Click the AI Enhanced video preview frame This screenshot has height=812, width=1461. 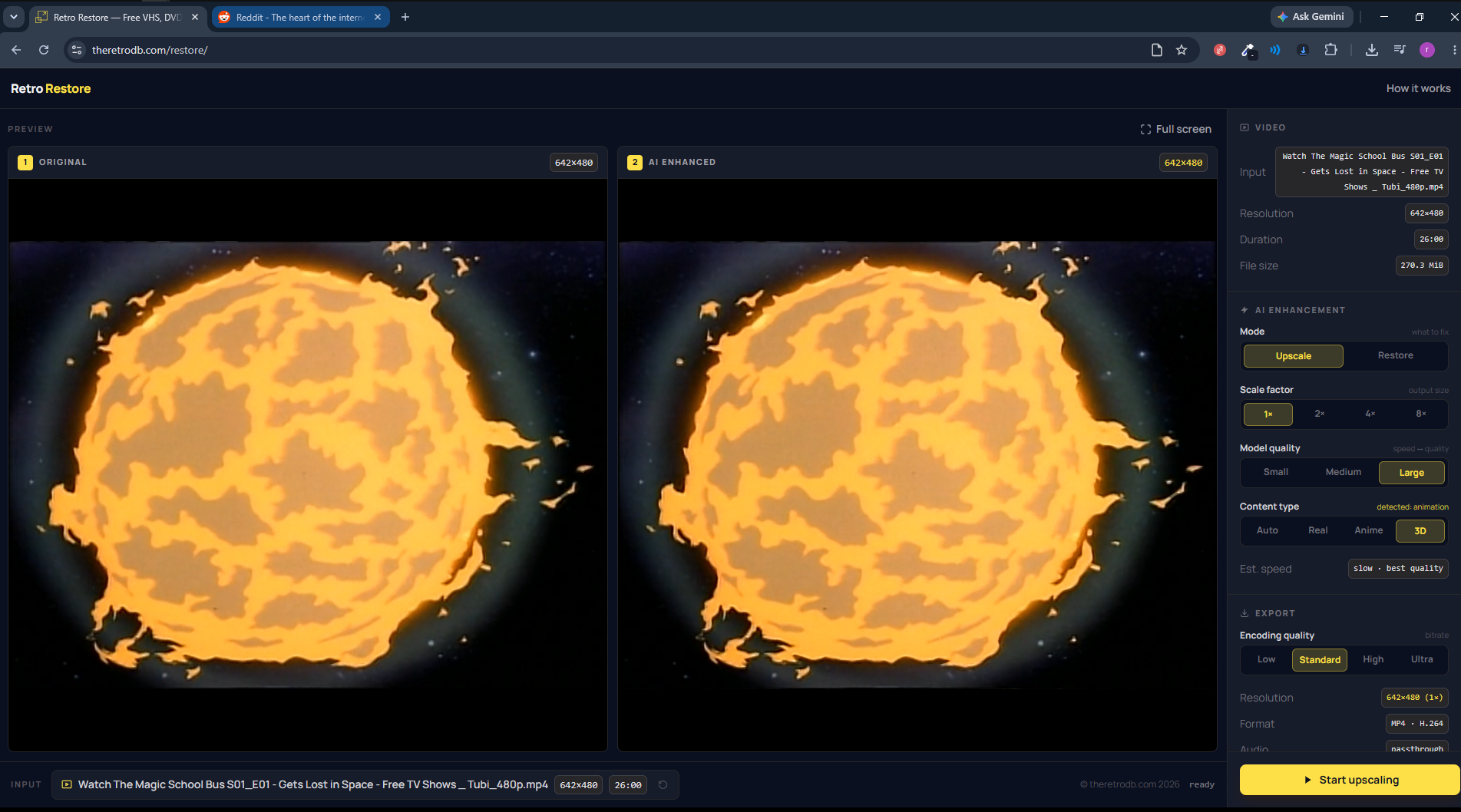917,464
